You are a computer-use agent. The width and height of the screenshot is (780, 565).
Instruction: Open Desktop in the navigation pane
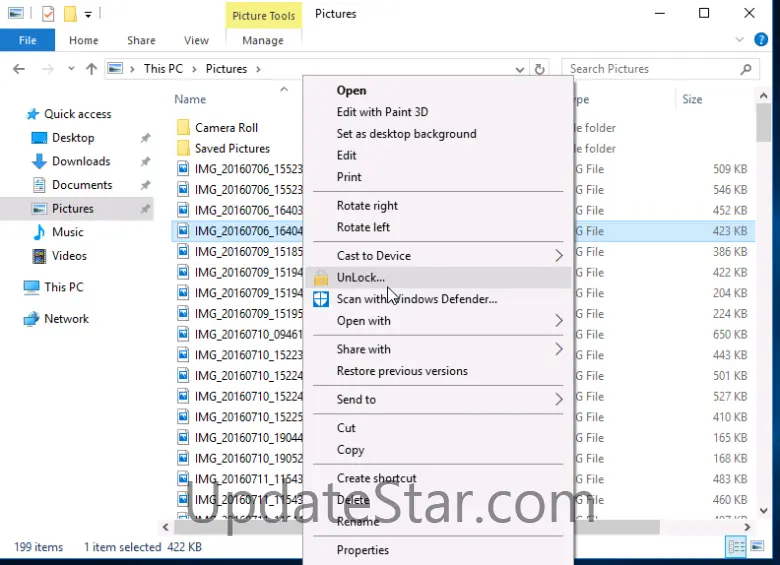click(73, 138)
